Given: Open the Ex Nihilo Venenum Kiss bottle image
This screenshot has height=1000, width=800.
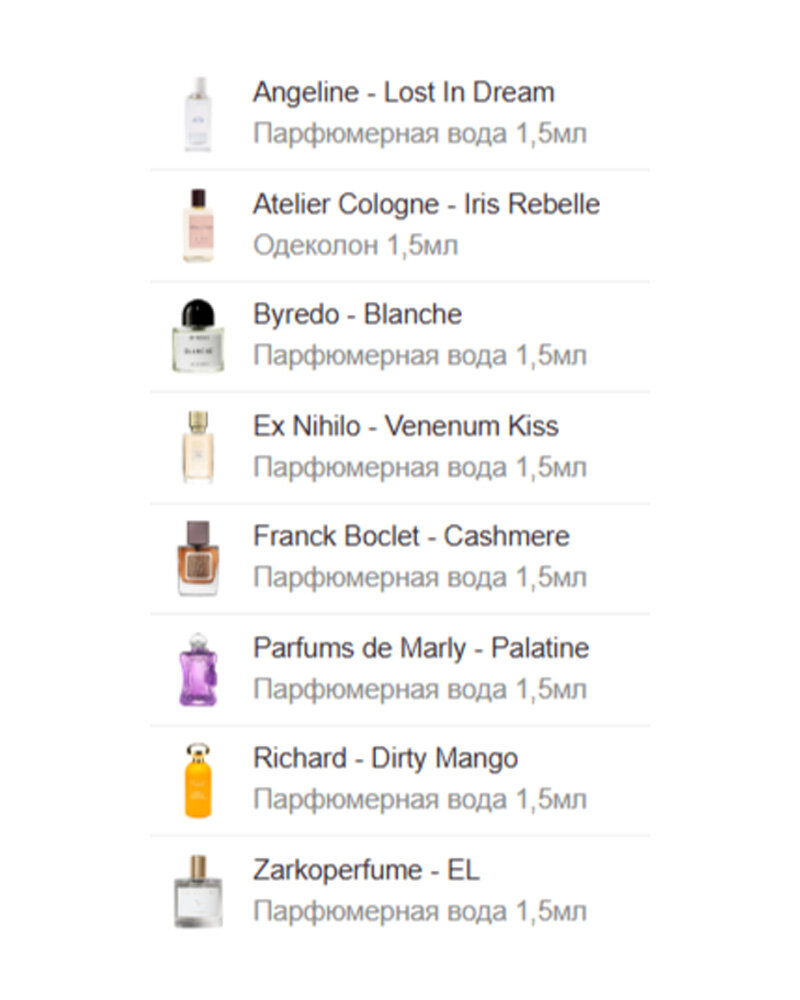Looking at the screenshot, I should coord(198,446).
